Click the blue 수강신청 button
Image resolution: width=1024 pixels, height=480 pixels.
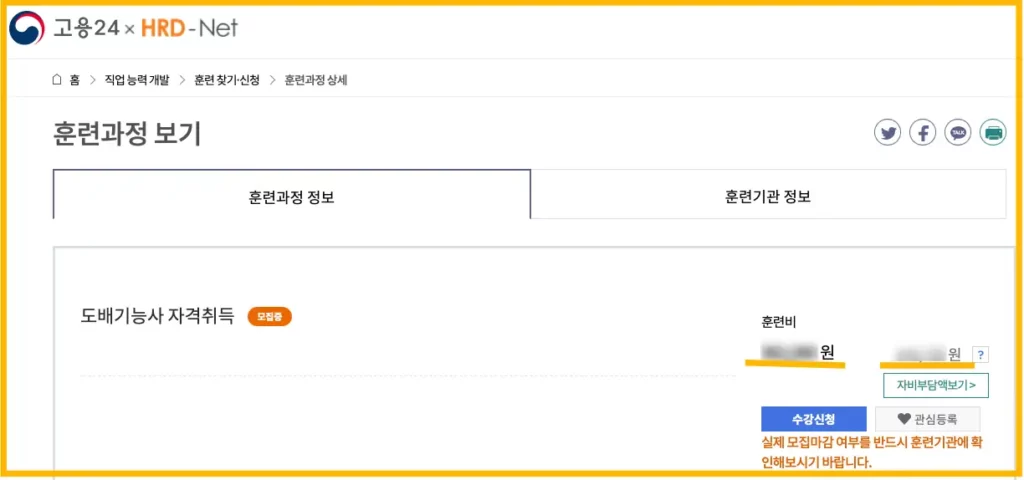tap(814, 419)
